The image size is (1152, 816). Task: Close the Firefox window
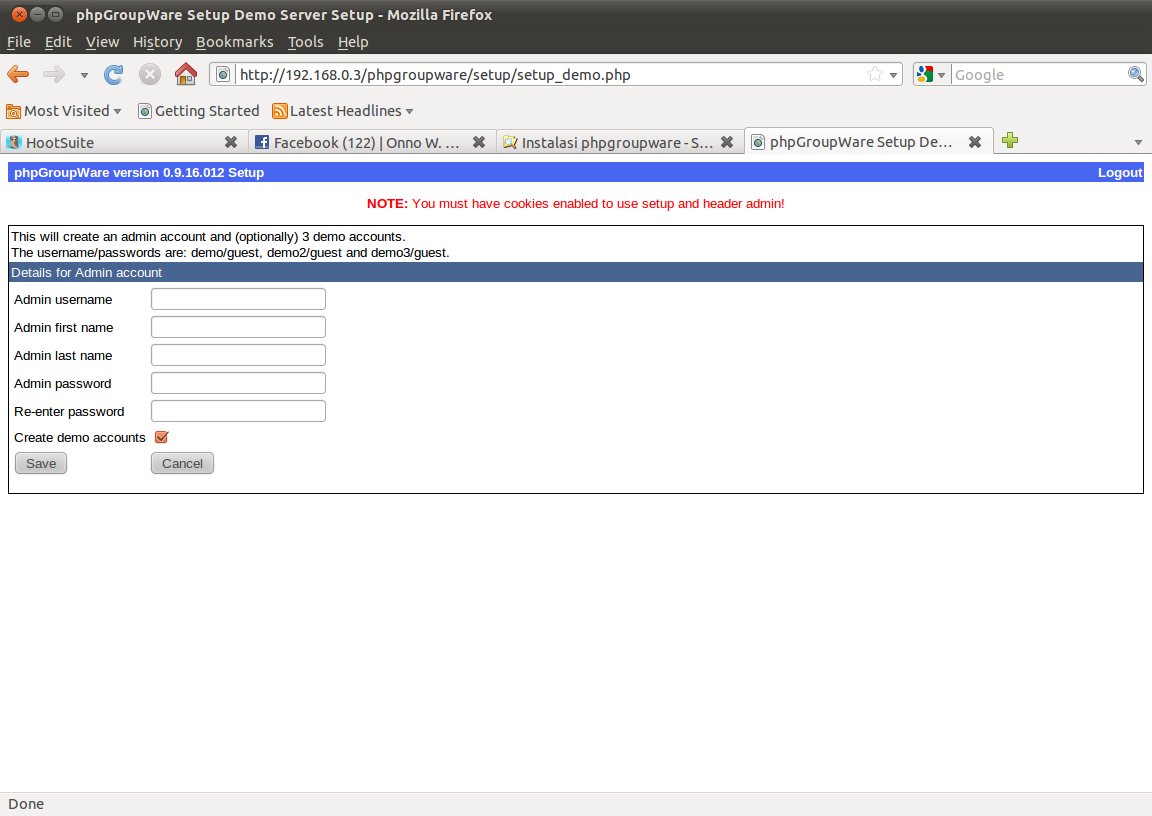point(20,14)
